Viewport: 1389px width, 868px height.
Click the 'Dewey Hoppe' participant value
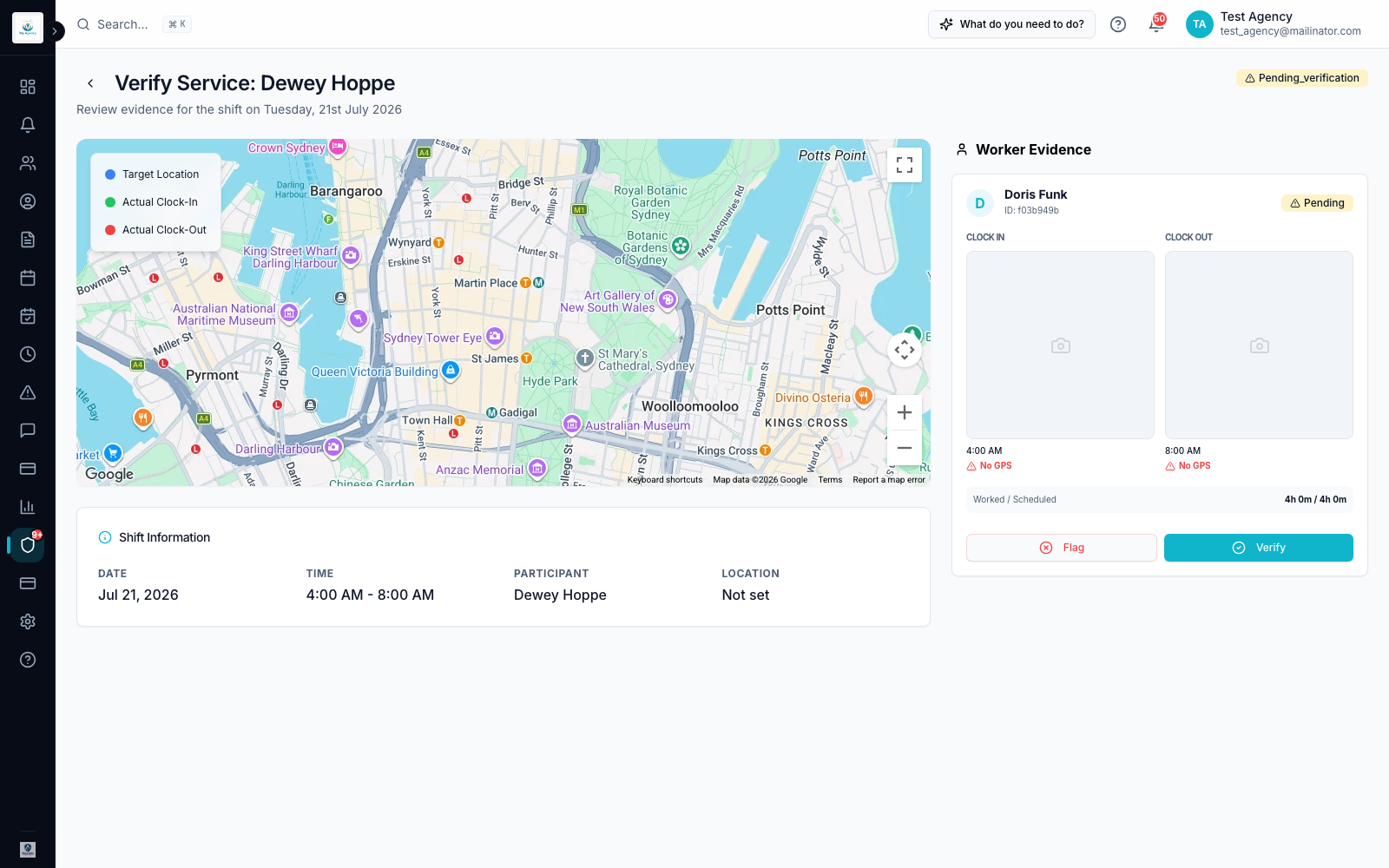coord(560,595)
